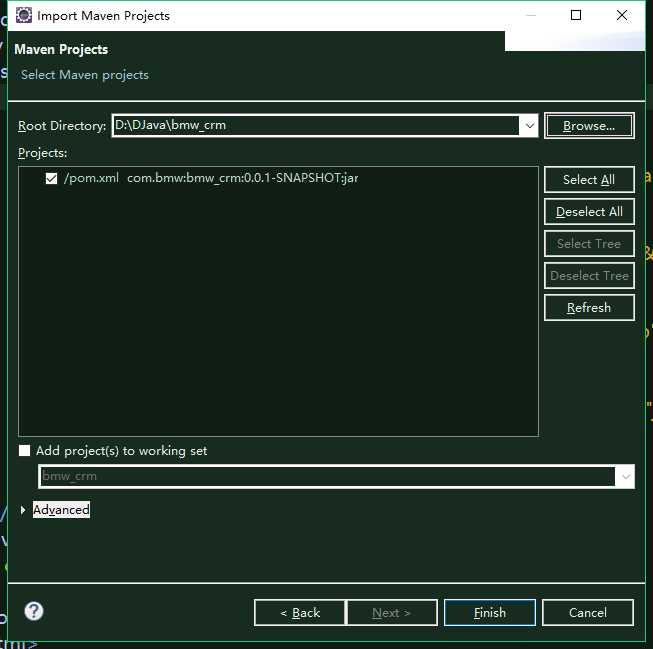Image resolution: width=653 pixels, height=649 pixels.
Task: Click the Deselect Tree button
Action: (x=589, y=275)
